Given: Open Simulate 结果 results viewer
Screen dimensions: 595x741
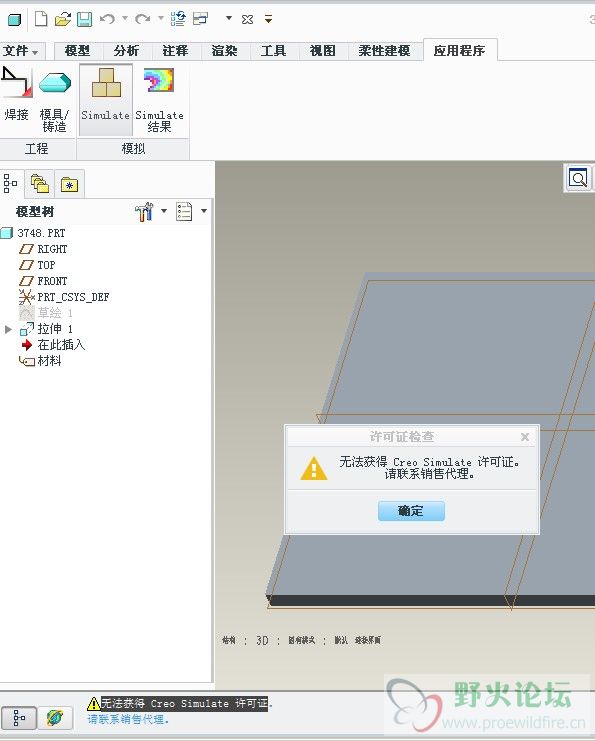Looking at the screenshot, I should click(159, 100).
